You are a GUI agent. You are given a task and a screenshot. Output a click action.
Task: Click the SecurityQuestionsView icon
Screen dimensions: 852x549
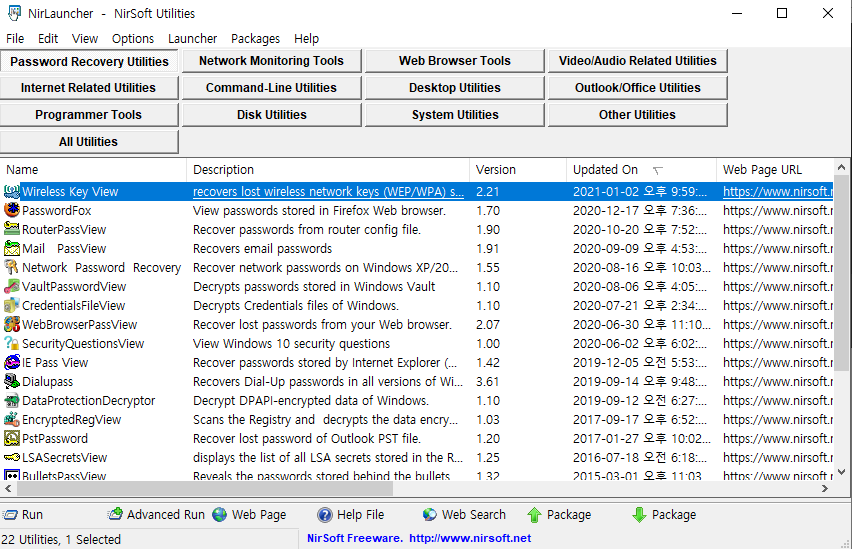pos(11,343)
